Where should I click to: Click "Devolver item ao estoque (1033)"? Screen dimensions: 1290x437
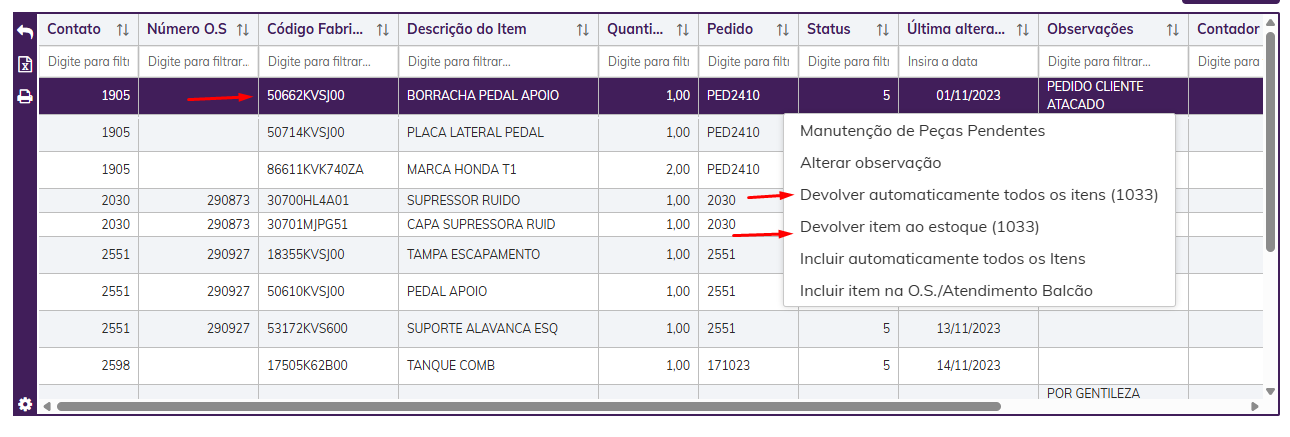(x=919, y=227)
